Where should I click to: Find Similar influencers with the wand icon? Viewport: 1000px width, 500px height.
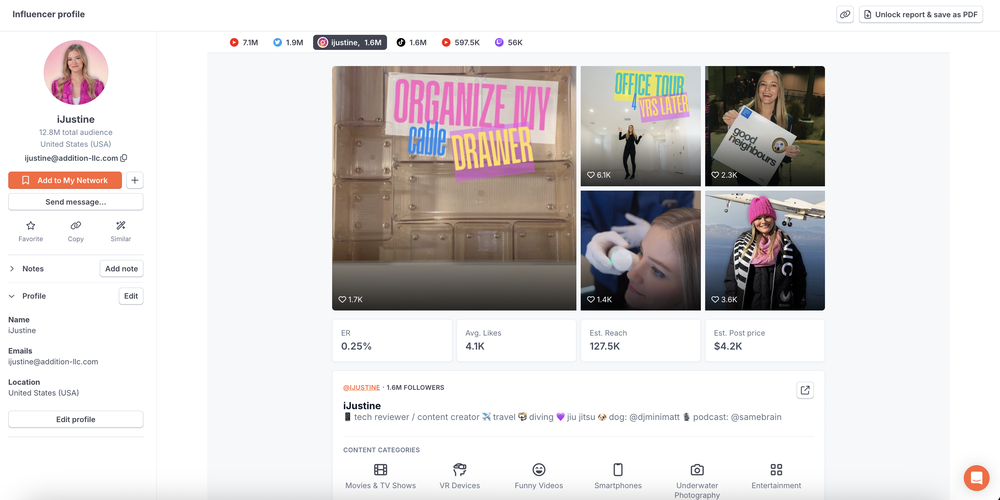point(121,226)
